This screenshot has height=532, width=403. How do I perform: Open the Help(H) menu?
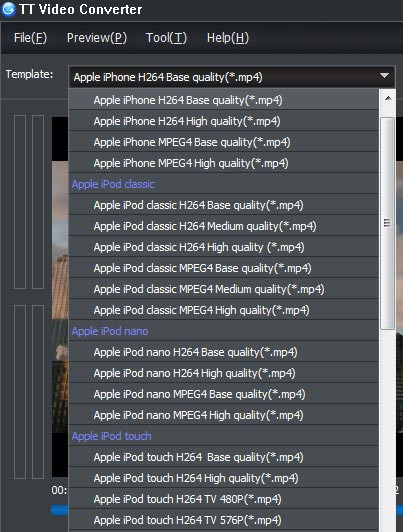228,38
